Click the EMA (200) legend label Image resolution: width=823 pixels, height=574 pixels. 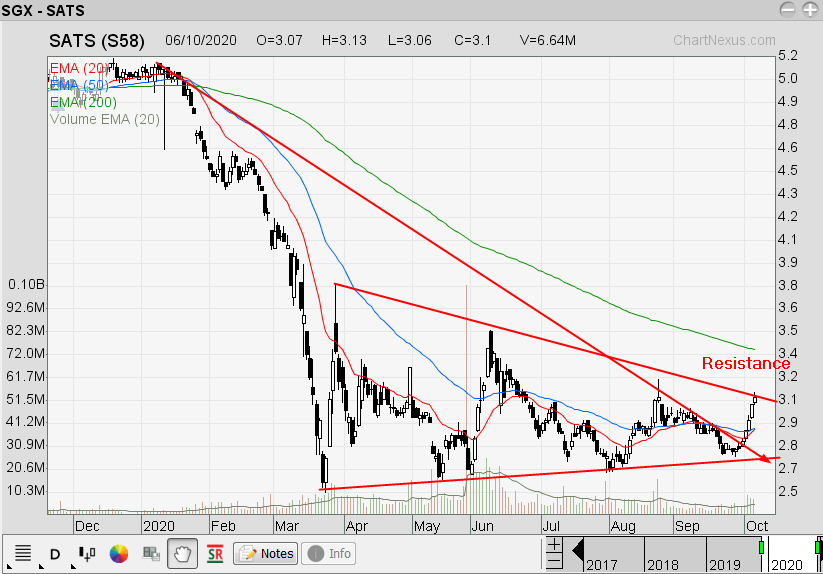coord(83,102)
